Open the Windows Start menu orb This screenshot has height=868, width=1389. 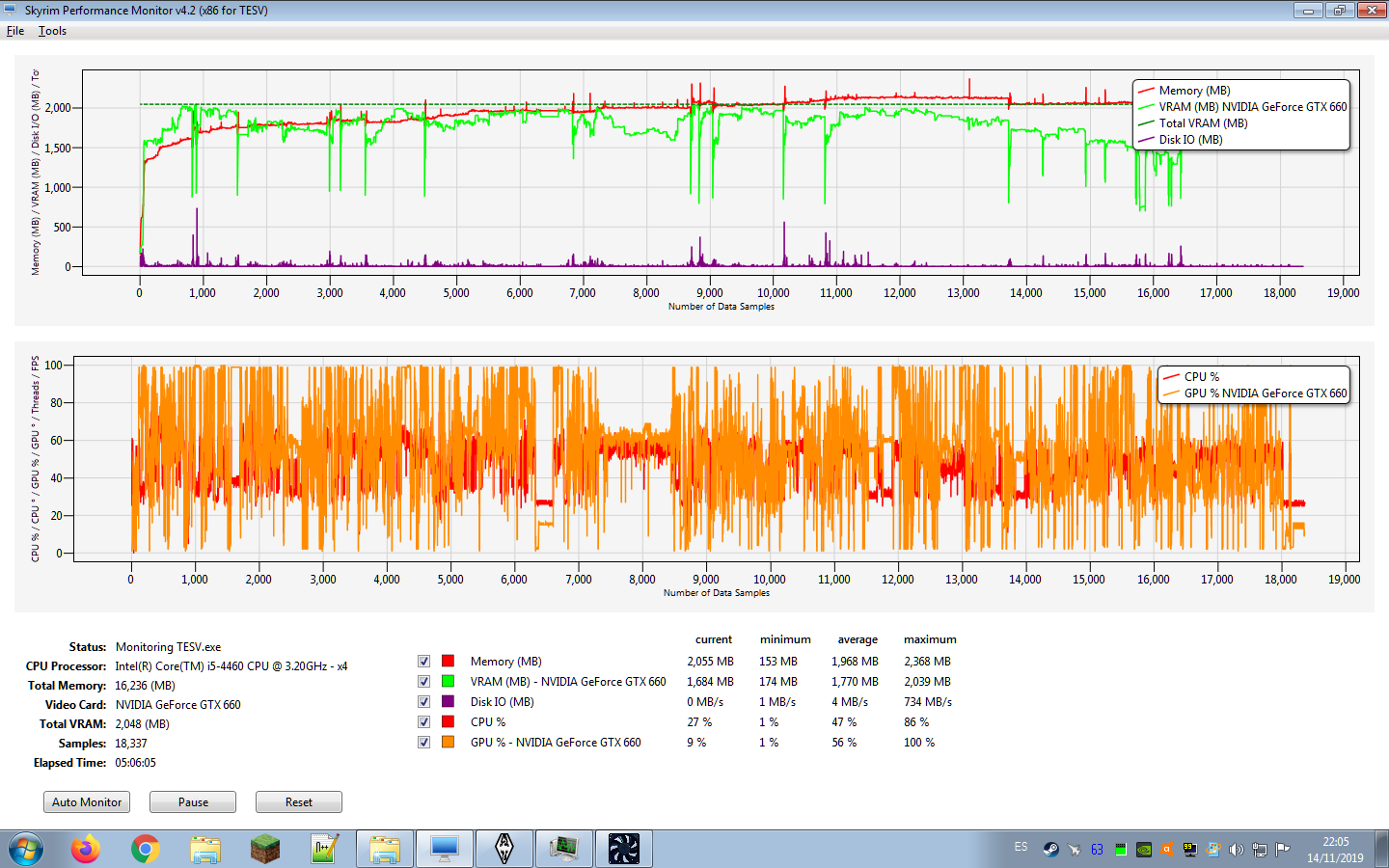pos(26,849)
